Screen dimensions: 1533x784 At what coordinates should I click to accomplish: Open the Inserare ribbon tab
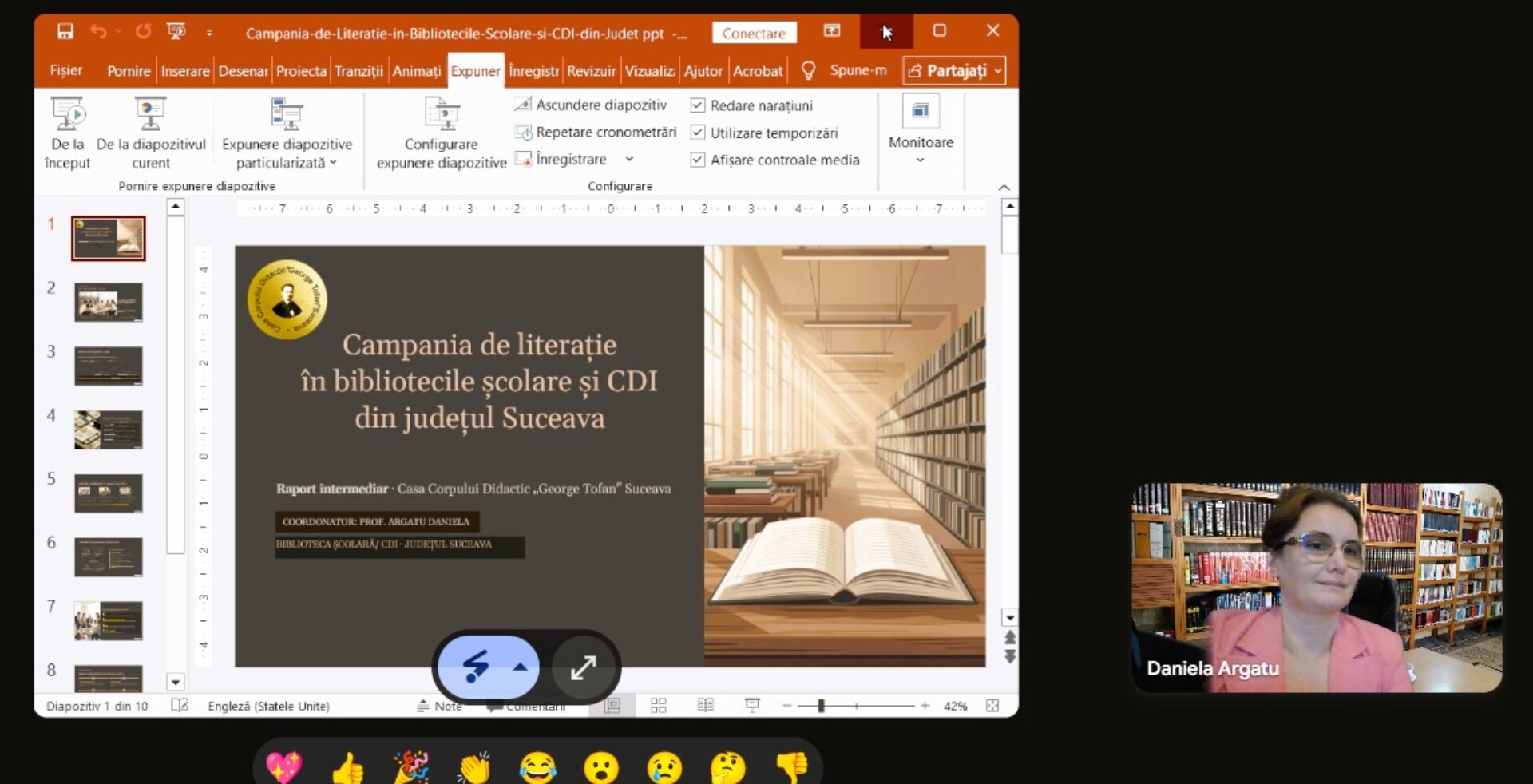(184, 71)
